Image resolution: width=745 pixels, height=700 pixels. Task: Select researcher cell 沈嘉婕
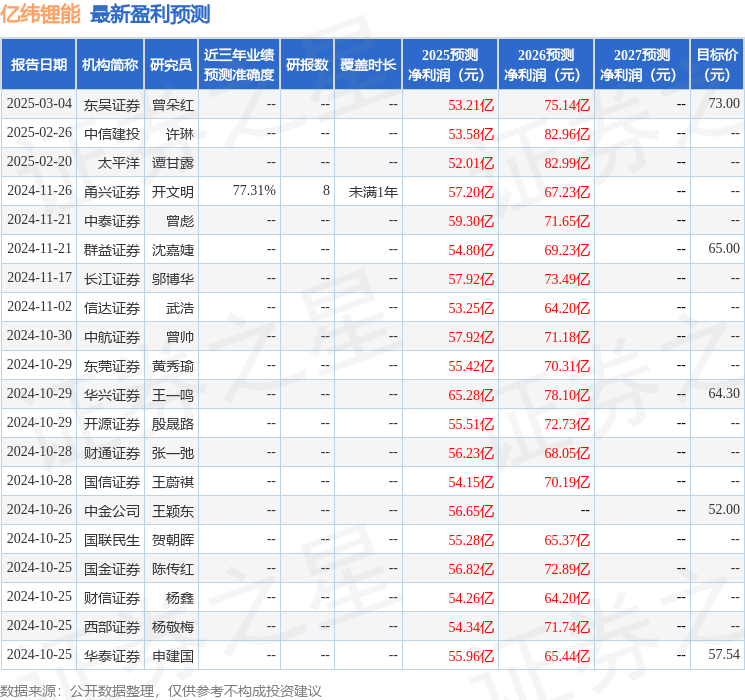(173, 250)
